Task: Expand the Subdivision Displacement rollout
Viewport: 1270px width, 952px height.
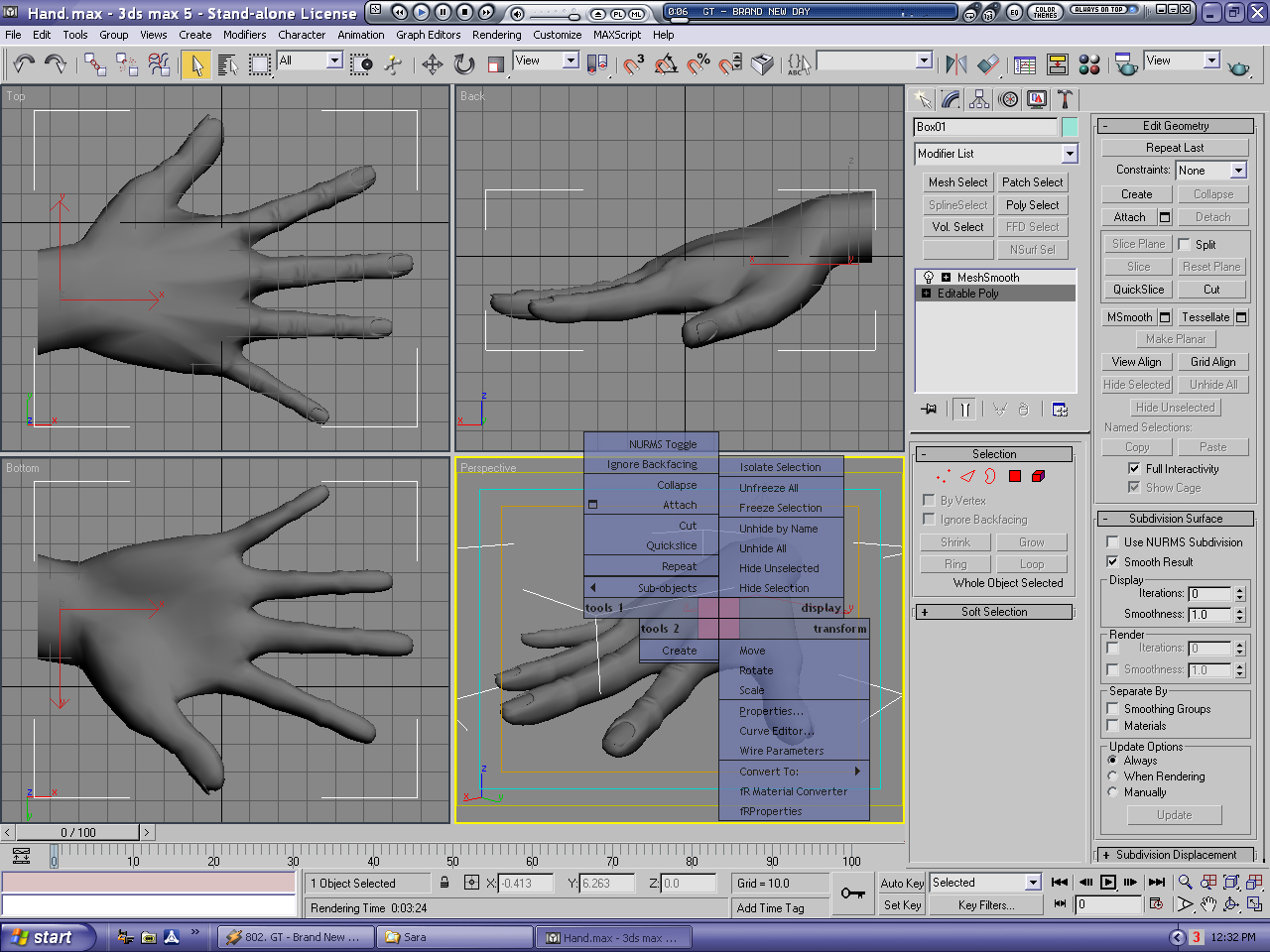Action: point(1176,855)
